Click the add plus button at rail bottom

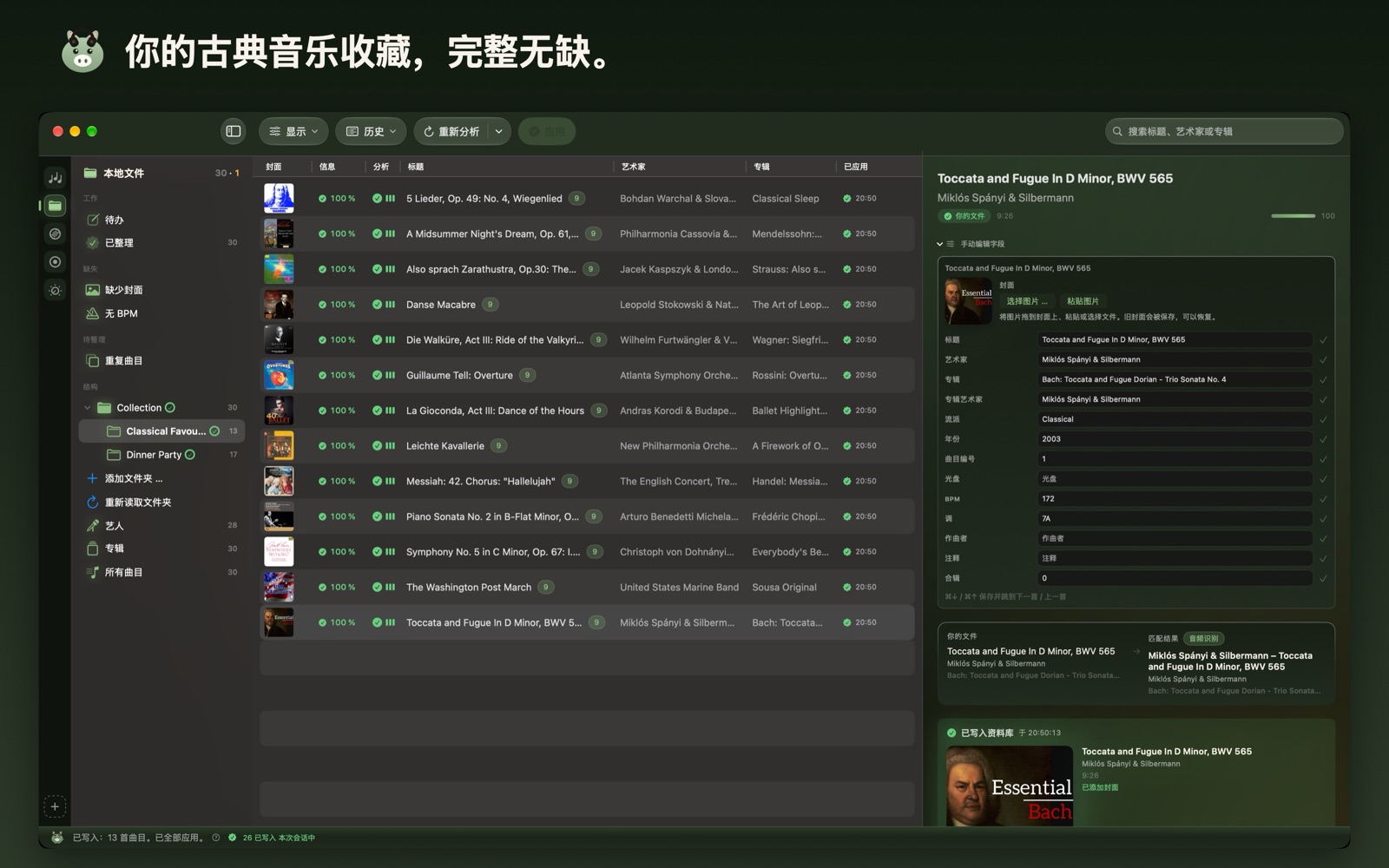point(55,806)
